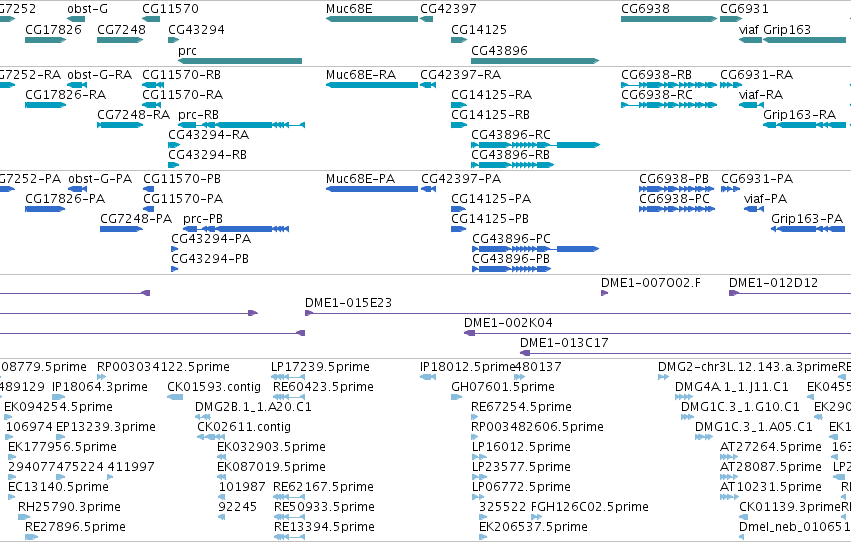Select the obst-G-RA transcript label
The image size is (851, 542).
[x=100, y=75]
